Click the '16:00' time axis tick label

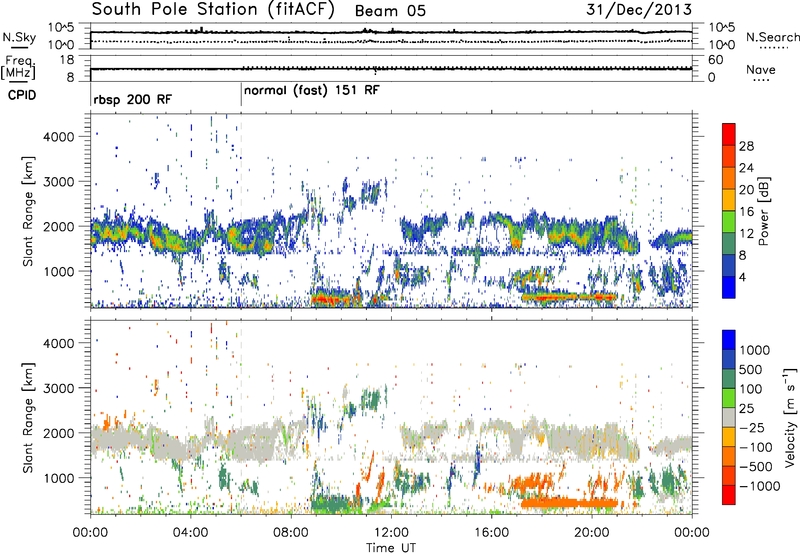pos(491,533)
